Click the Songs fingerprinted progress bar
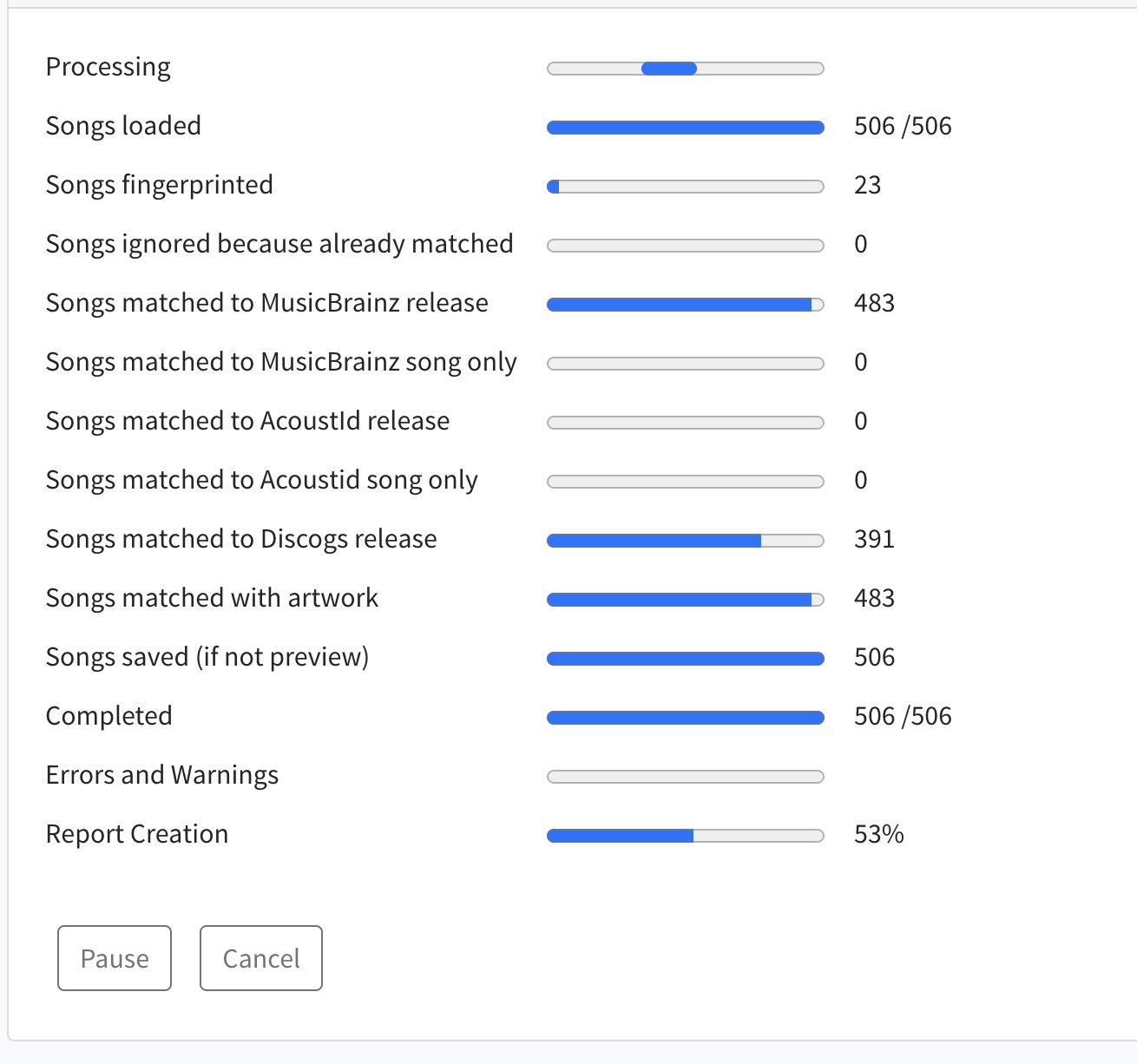The width and height of the screenshot is (1137, 1064). click(x=686, y=187)
